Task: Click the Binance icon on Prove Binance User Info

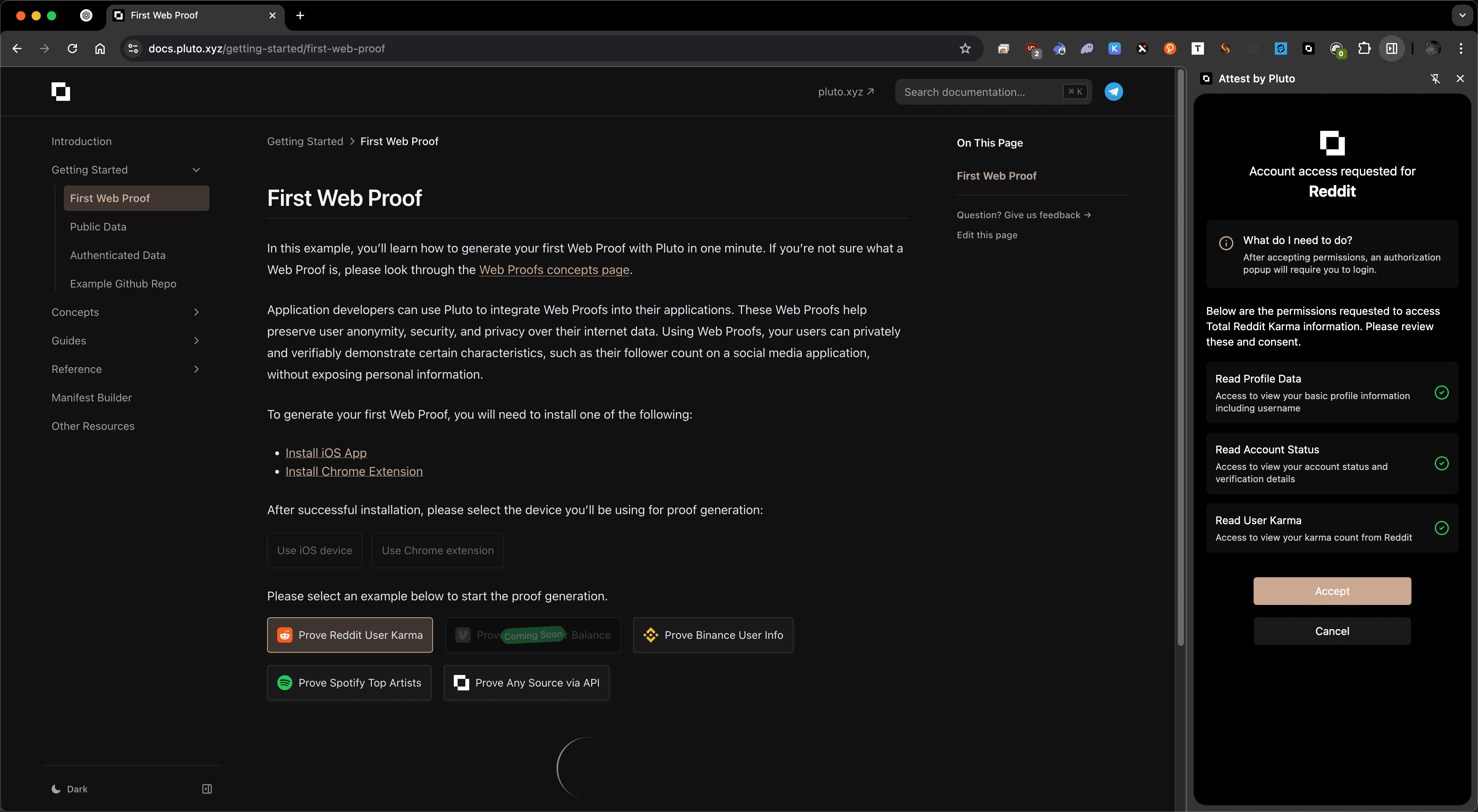Action: [650, 635]
